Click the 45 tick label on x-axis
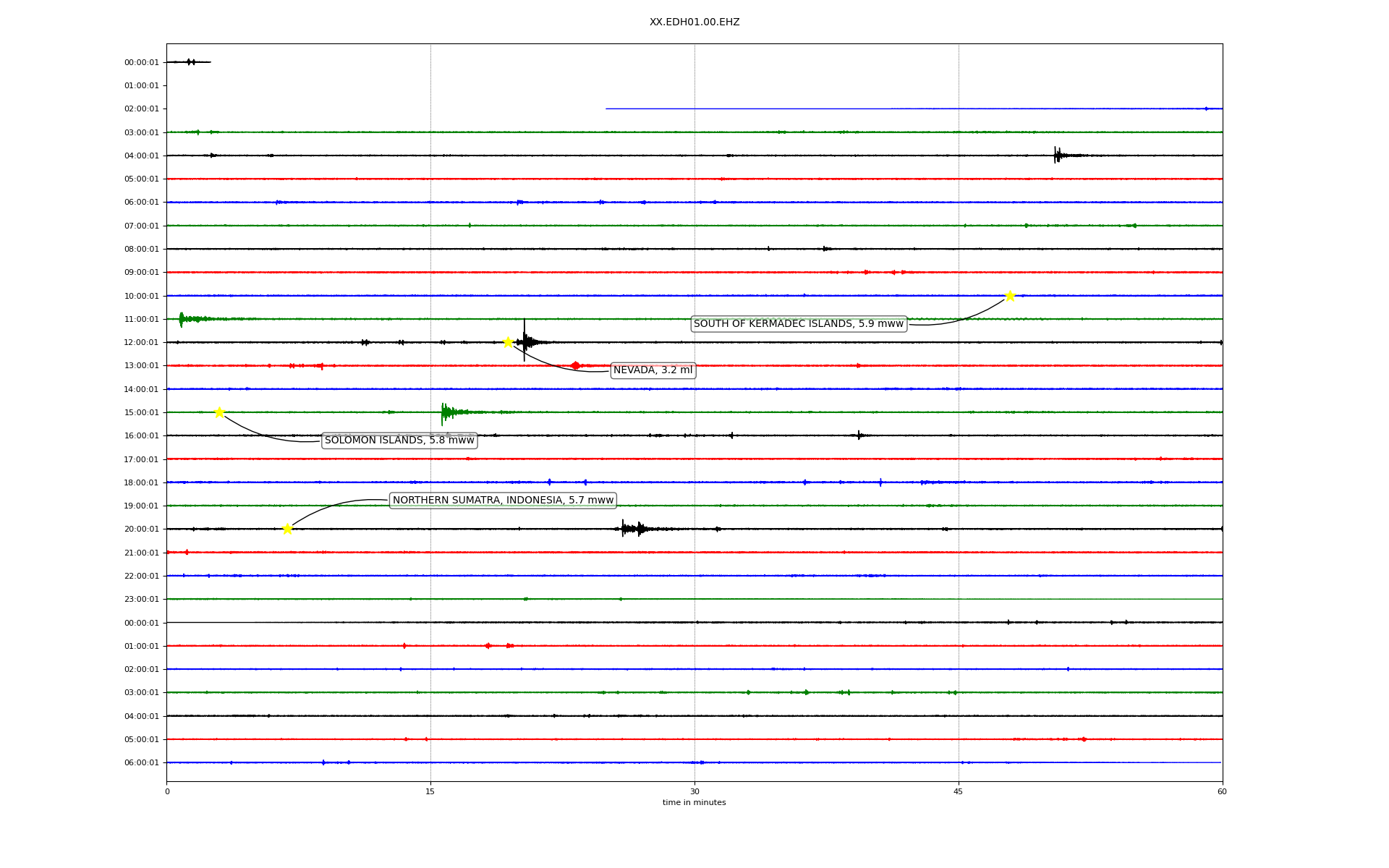The height and width of the screenshot is (868, 1389). click(x=959, y=791)
